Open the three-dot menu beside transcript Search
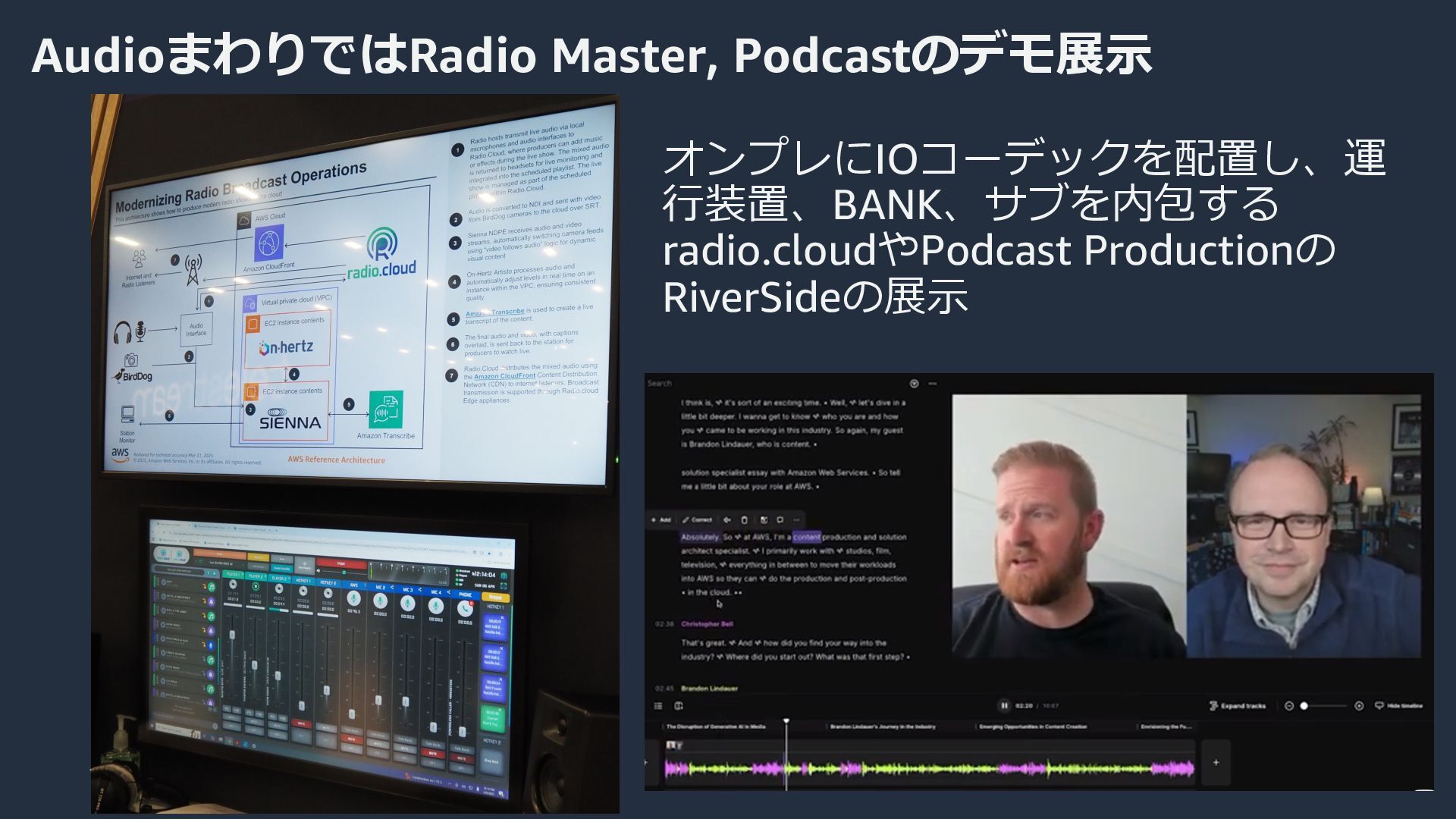This screenshot has height=819, width=1456. 932,383
